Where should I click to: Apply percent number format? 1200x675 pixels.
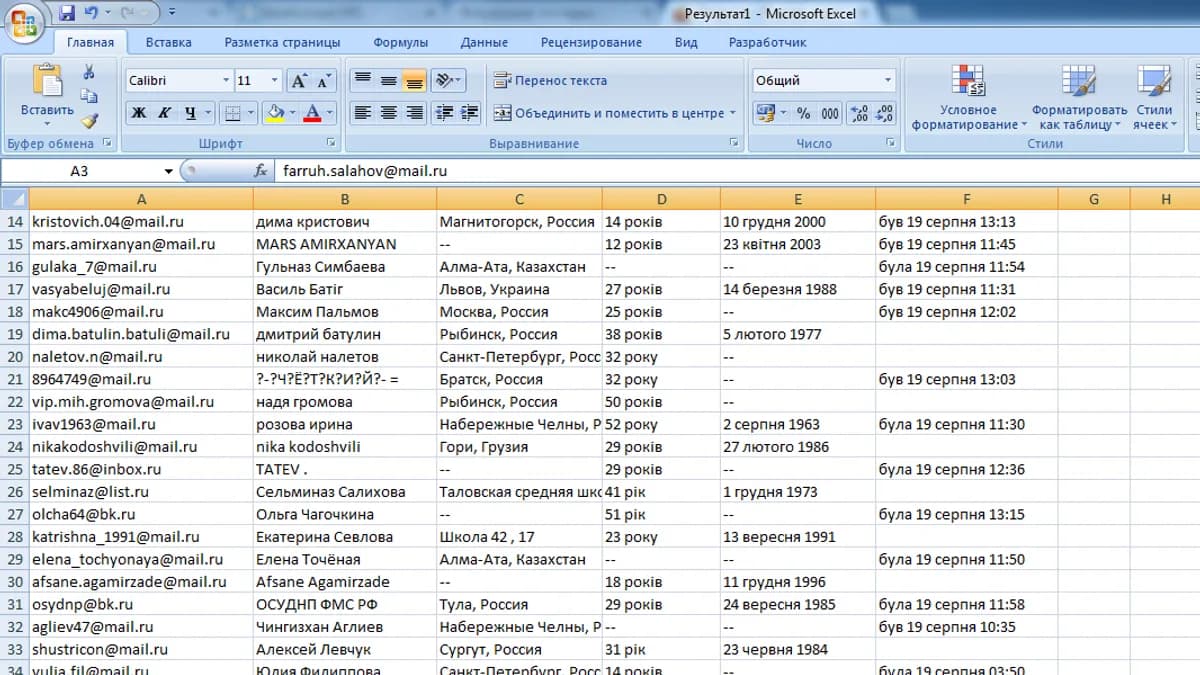(x=803, y=113)
